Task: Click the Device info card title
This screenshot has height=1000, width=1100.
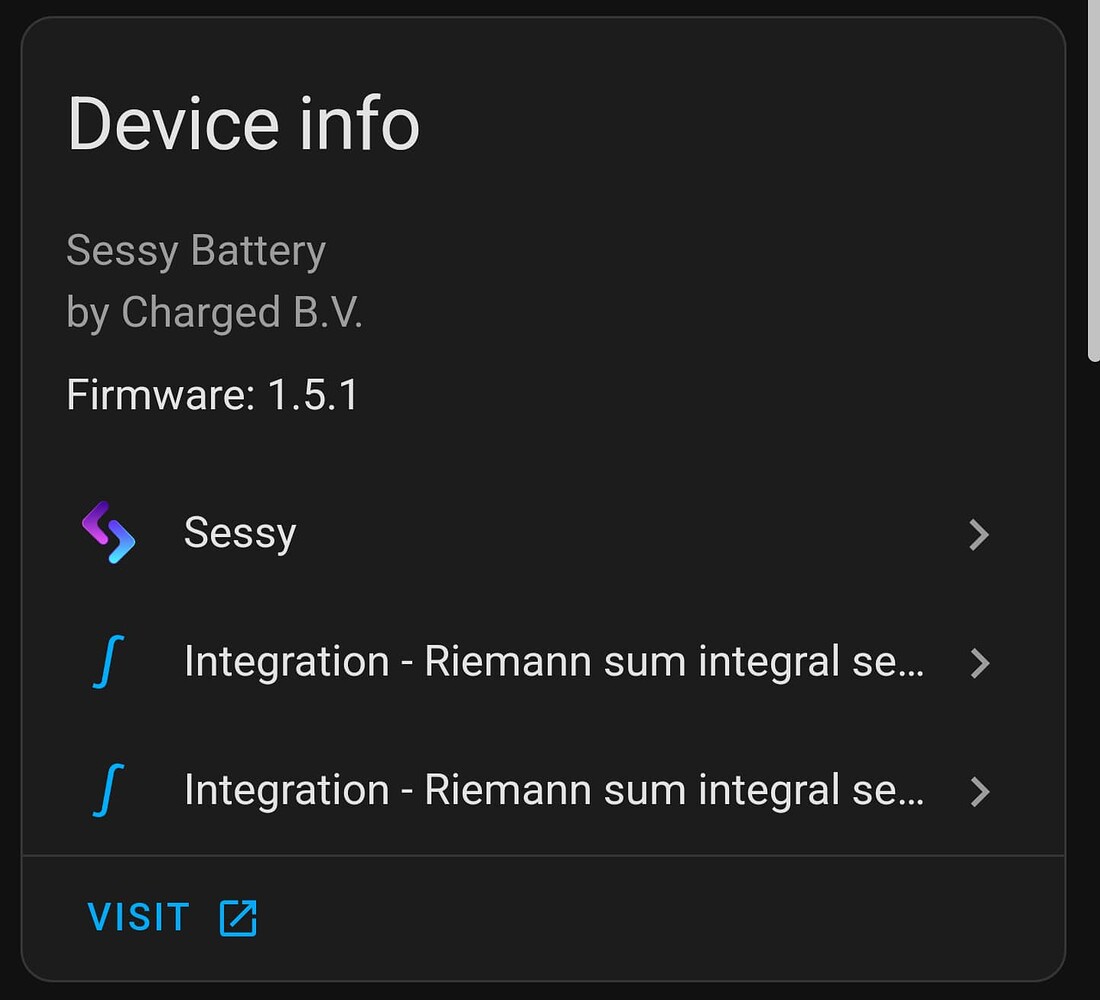Action: (242, 122)
